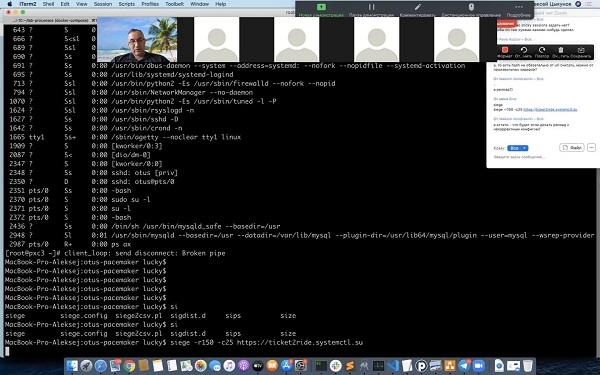The width and height of the screenshot is (600, 375).
Task: Open the Edit menu
Action: 65,4
